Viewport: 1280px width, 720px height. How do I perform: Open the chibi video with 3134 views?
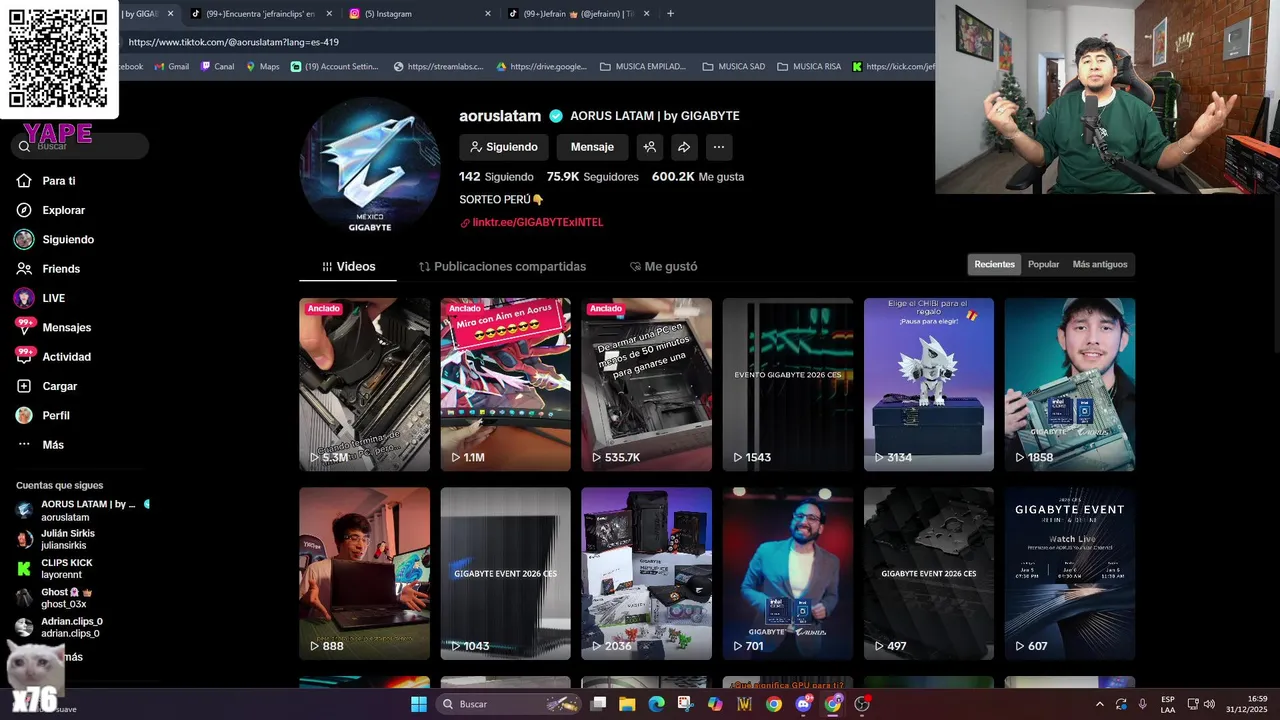tap(929, 384)
